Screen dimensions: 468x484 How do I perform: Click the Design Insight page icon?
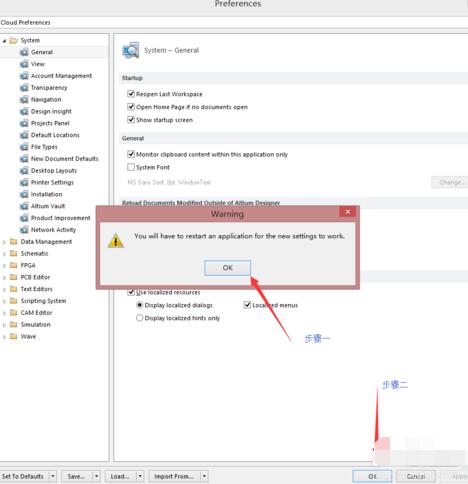click(24, 111)
